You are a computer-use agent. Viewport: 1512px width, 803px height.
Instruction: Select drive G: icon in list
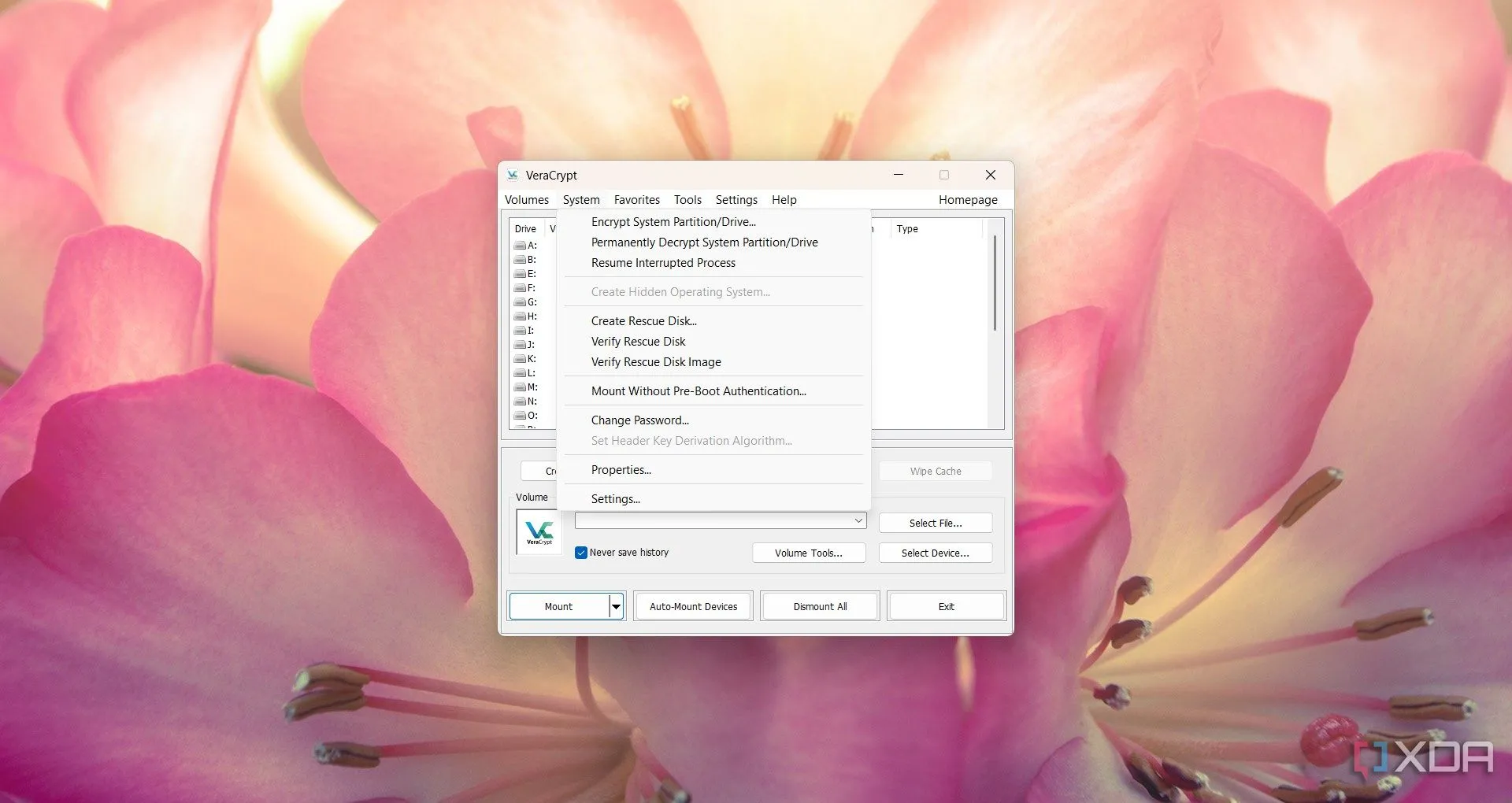pyautogui.click(x=520, y=302)
